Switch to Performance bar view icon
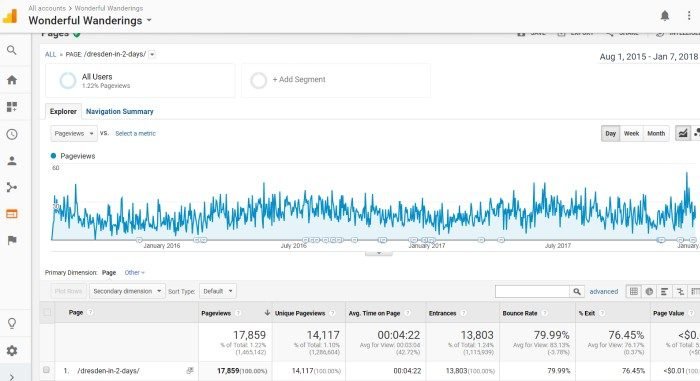Viewport: 700px width, 381px height. pyautogui.click(x=664, y=292)
